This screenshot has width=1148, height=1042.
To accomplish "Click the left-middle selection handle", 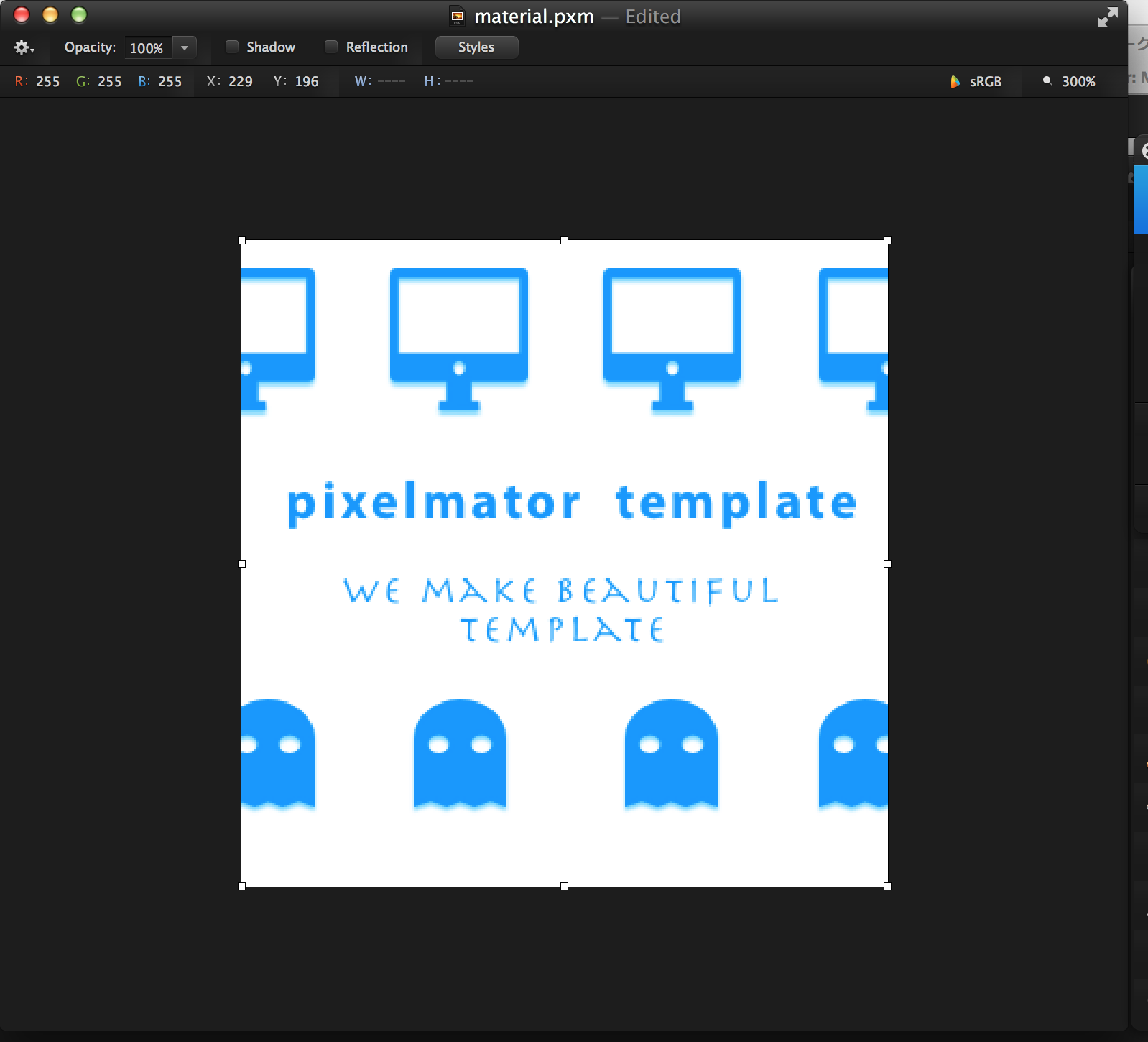I will point(242,563).
